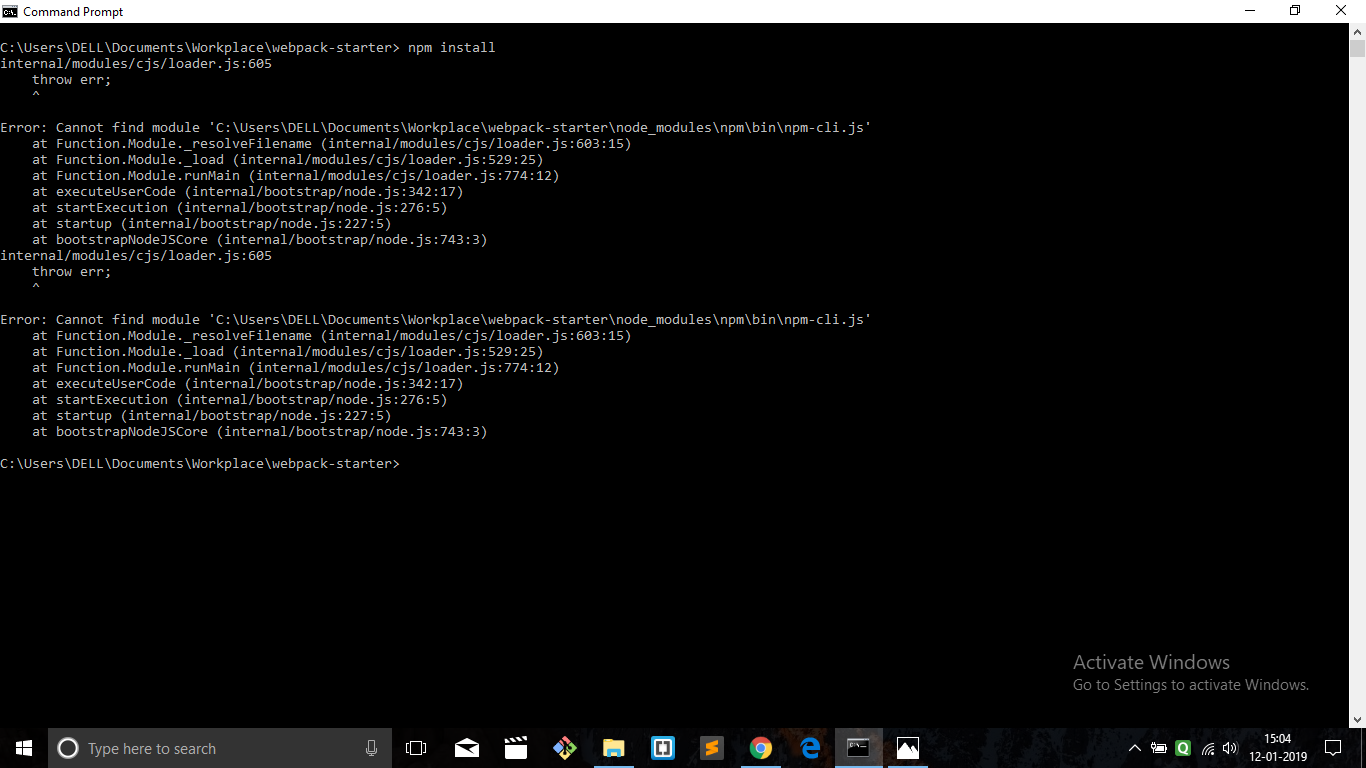The height and width of the screenshot is (768, 1366).
Task: Click the microphone icon in the search box
Action: (372, 748)
